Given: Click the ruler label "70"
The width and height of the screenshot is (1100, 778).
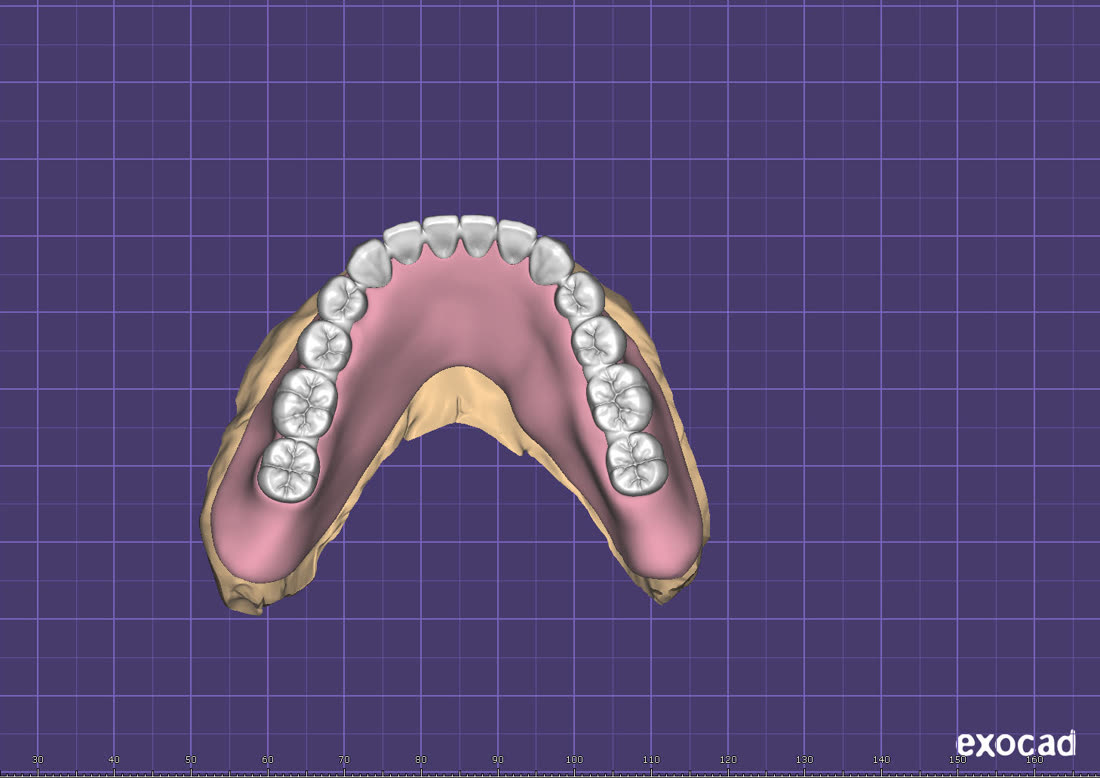Looking at the screenshot, I should (x=344, y=760).
